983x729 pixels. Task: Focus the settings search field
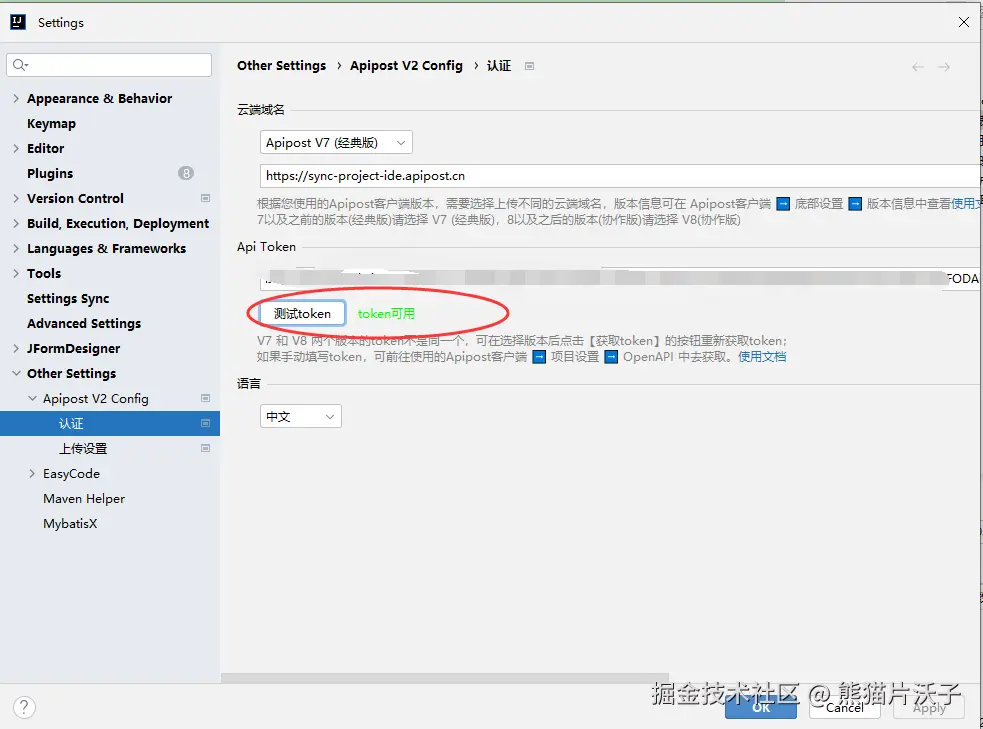coord(109,65)
